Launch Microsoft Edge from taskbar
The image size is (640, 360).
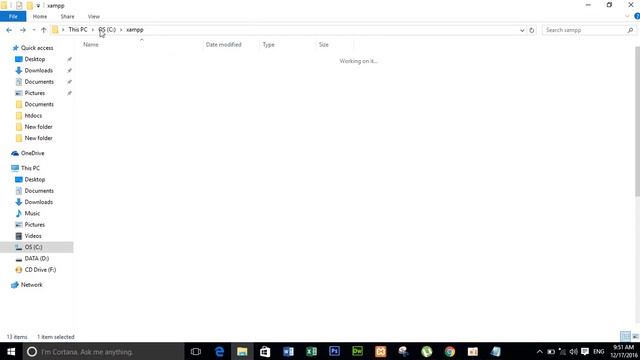tap(219, 351)
